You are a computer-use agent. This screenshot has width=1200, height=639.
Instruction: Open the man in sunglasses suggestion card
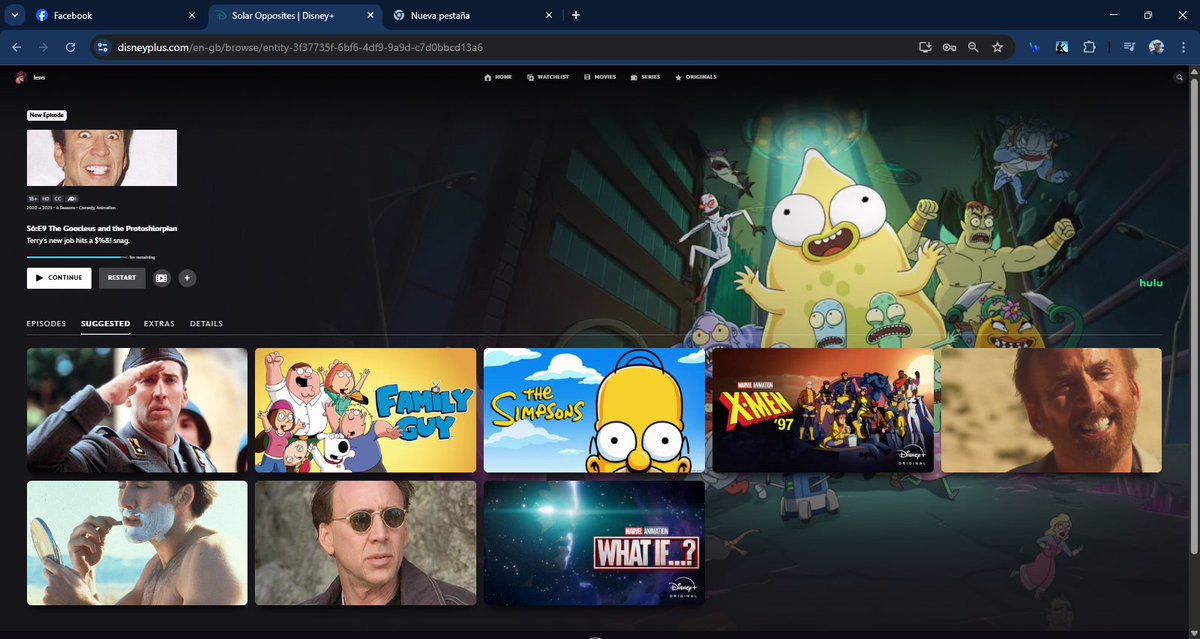click(365, 543)
